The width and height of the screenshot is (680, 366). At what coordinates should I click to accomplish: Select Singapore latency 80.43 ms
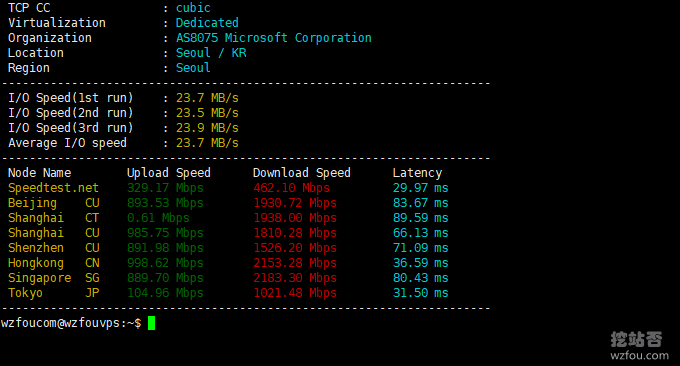coord(421,278)
